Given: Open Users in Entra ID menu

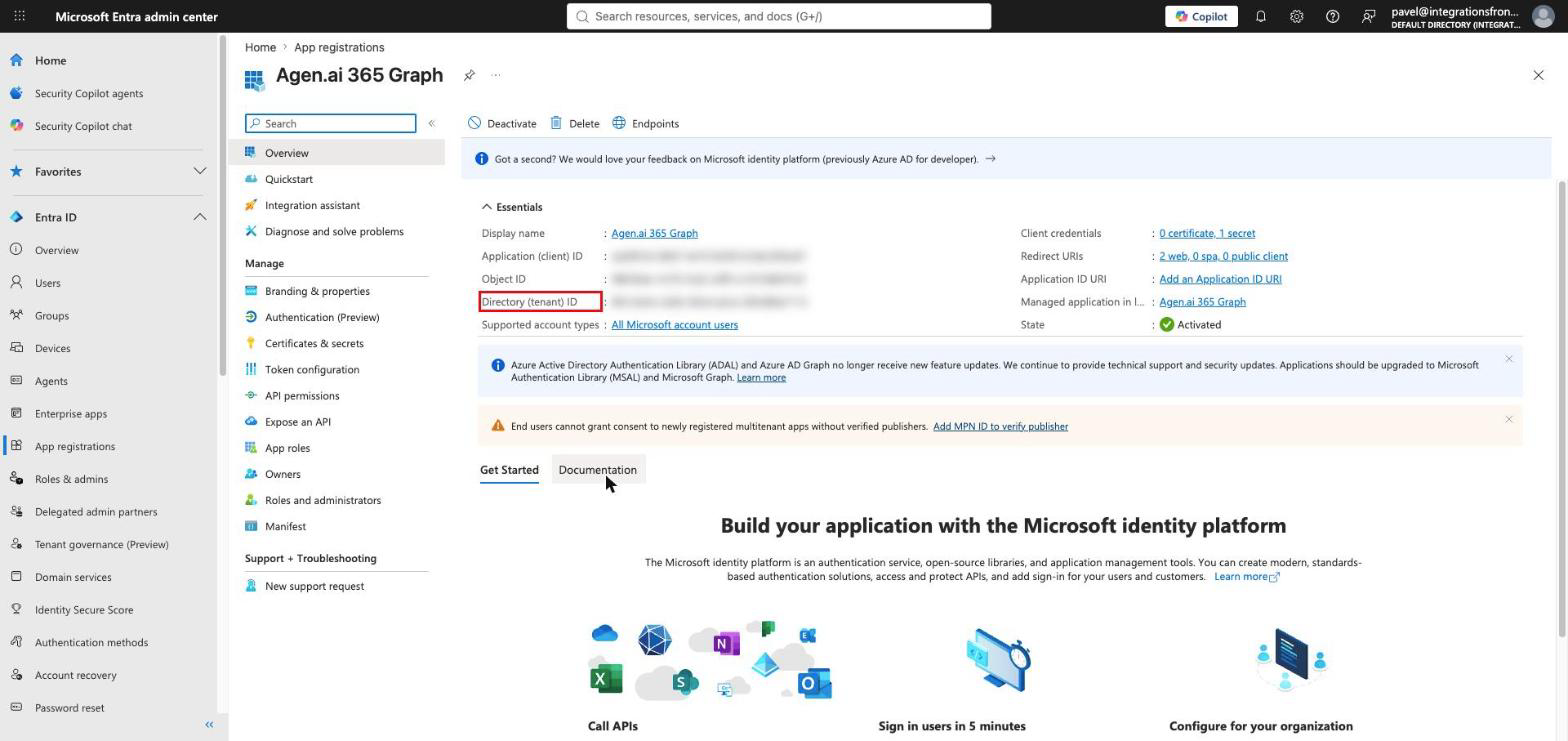Looking at the screenshot, I should [x=47, y=283].
